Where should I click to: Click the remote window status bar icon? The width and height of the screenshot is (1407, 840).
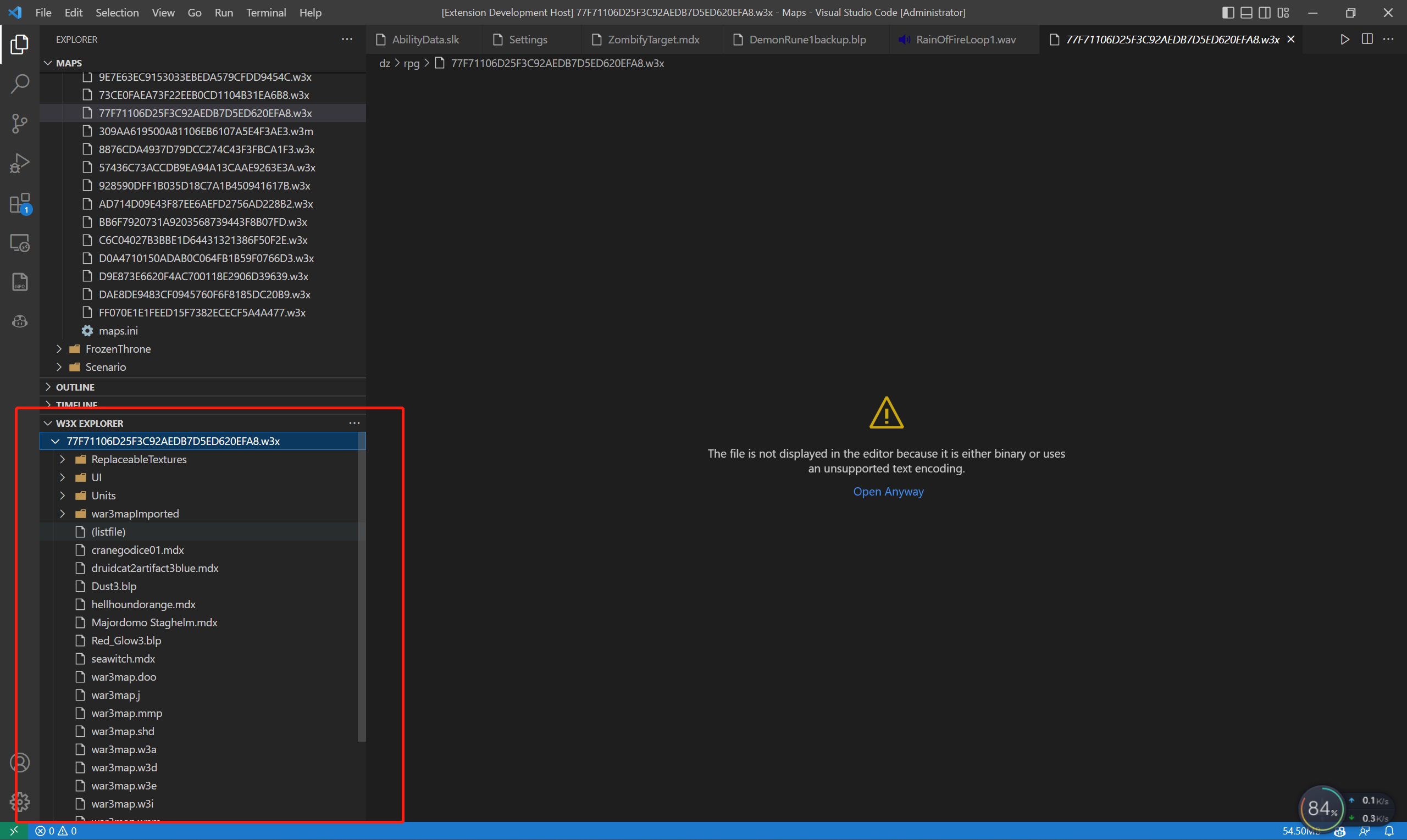[14, 831]
